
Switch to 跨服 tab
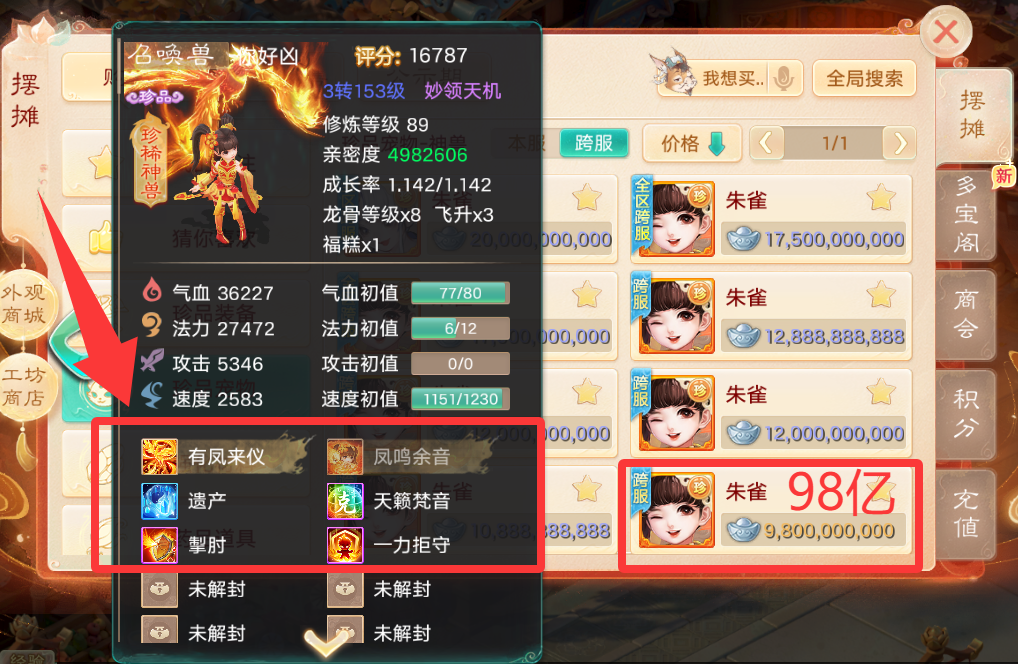pyautogui.click(x=593, y=143)
